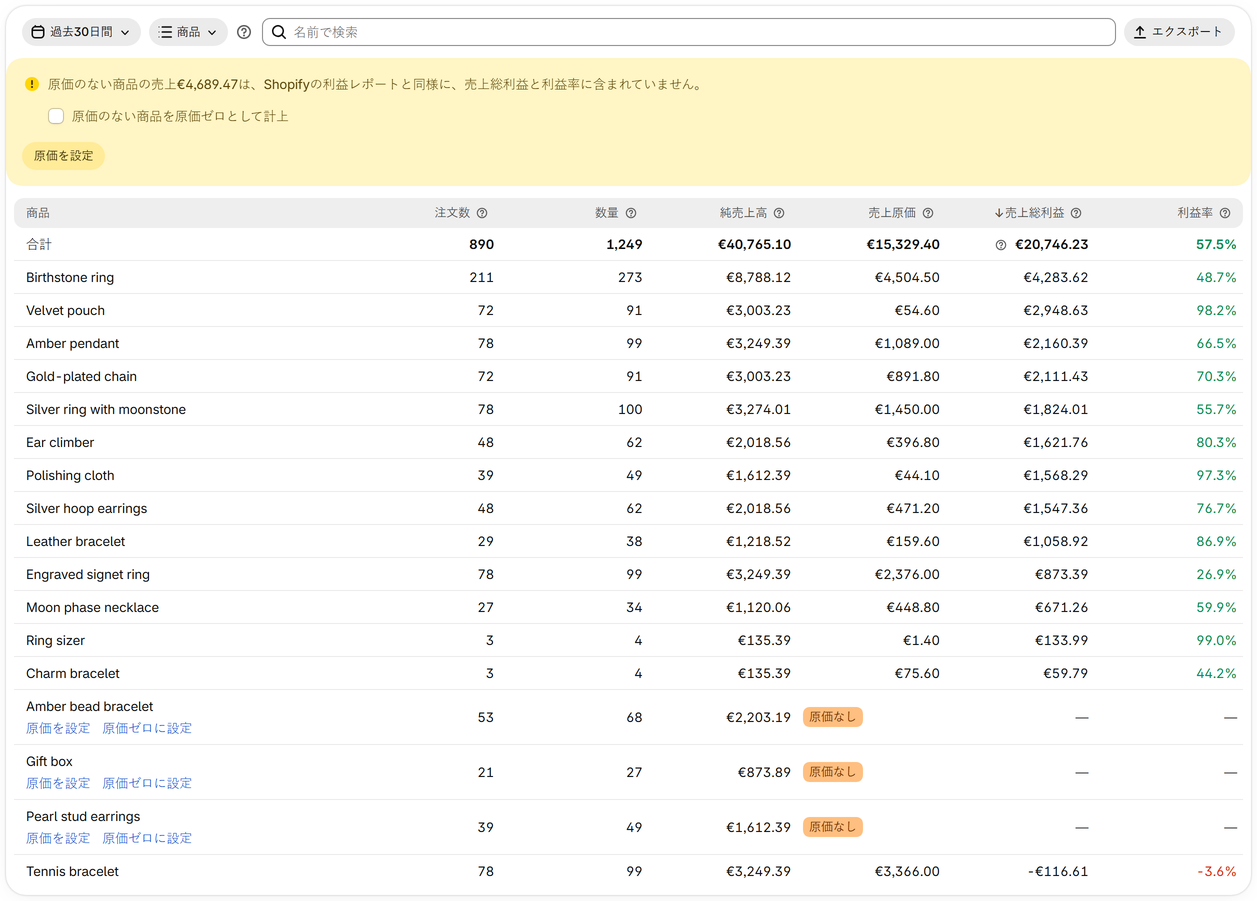Click the Silver hoop earrings product name
Image resolution: width=1257 pixels, height=901 pixels.
click(x=86, y=508)
